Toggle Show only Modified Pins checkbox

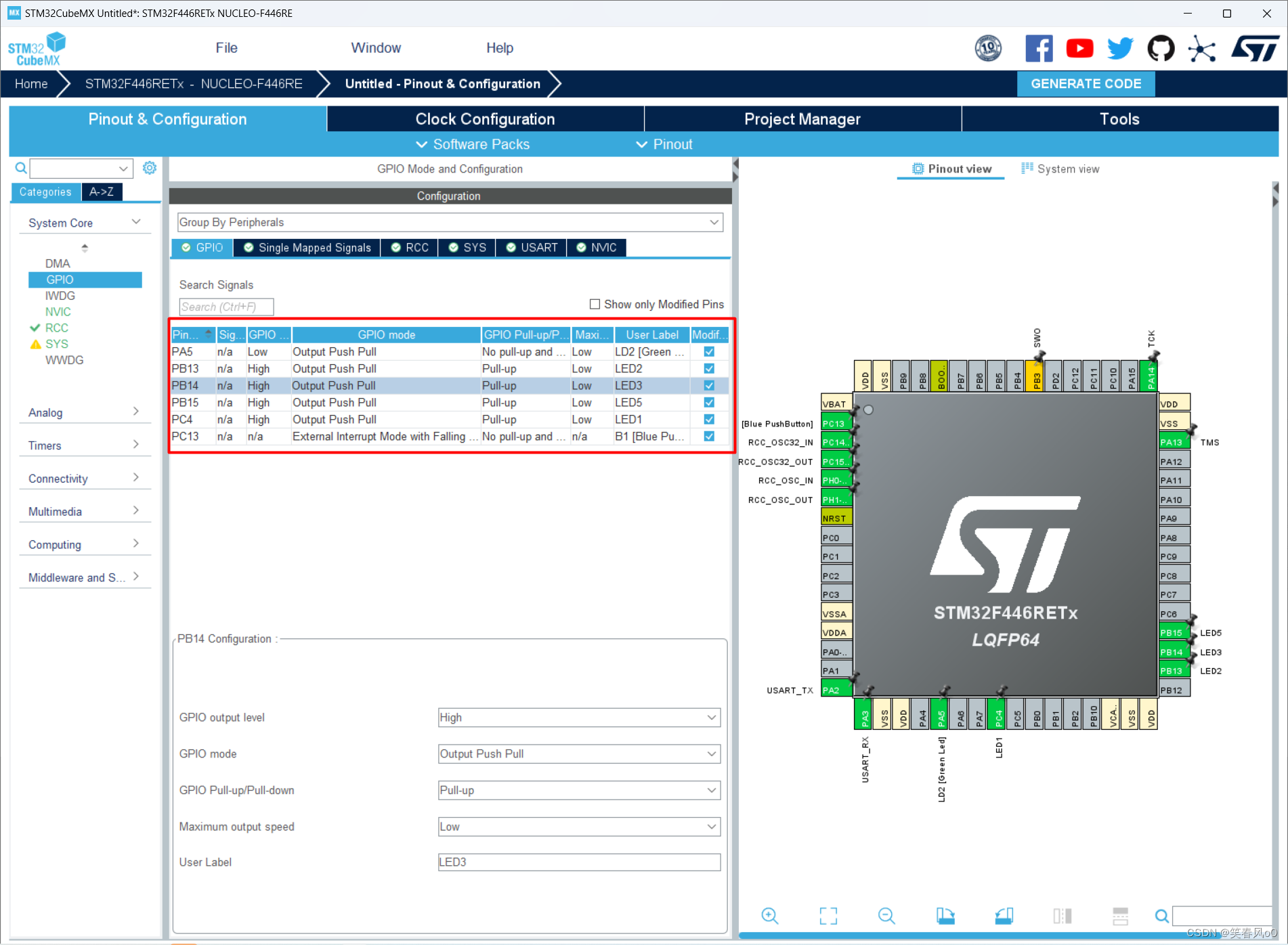[x=595, y=304]
